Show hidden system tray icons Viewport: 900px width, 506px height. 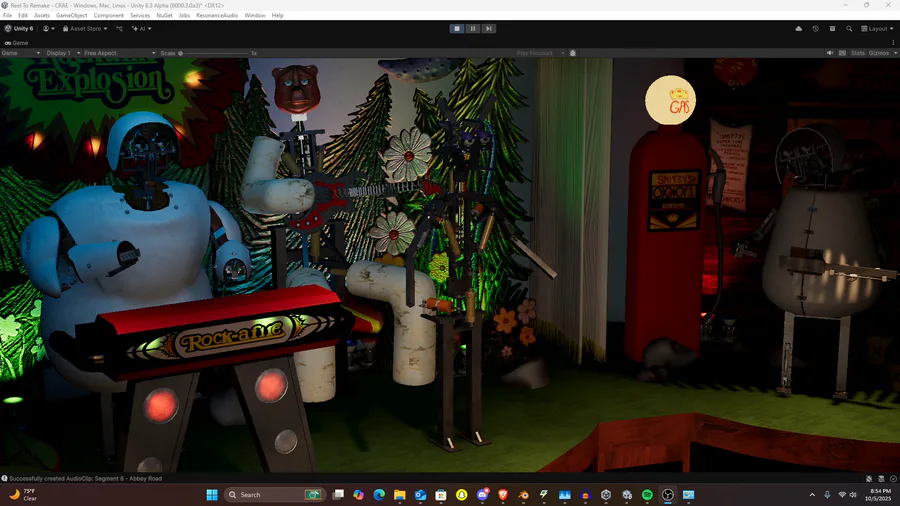pyautogui.click(x=812, y=495)
